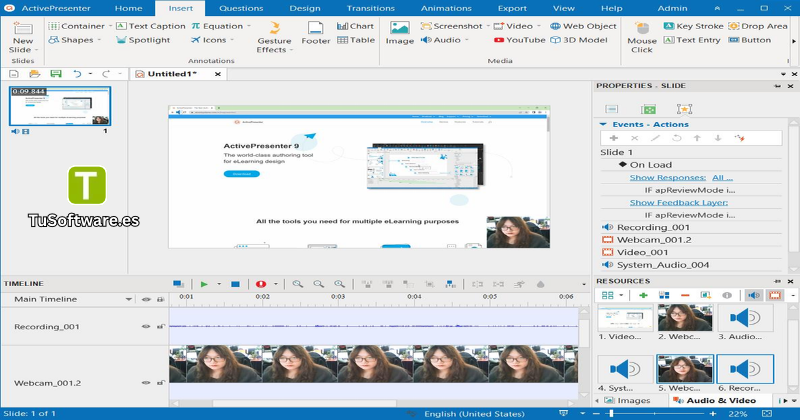
Task: Click the Show Feedback Layer link
Action: 679,203
